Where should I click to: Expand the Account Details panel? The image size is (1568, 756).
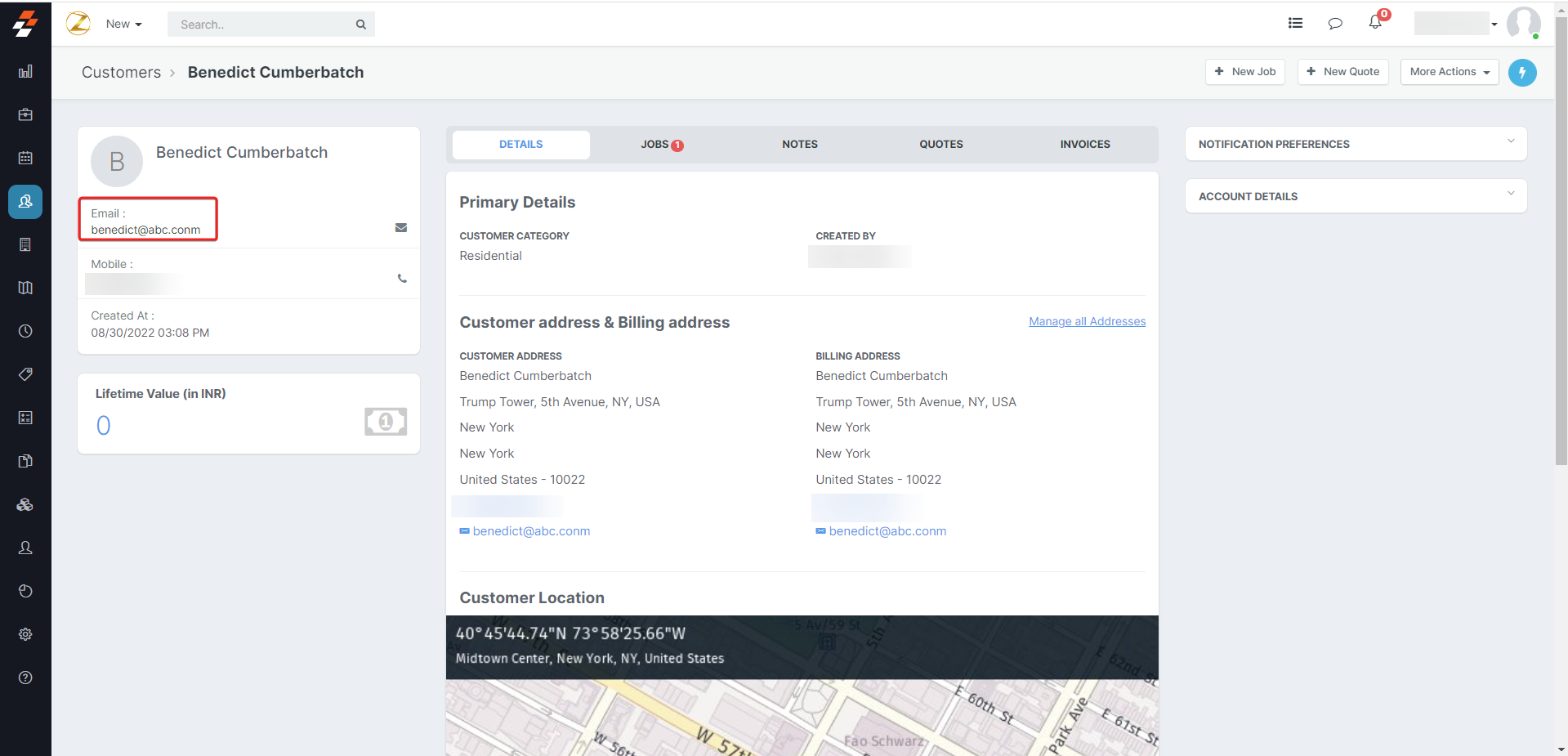click(x=1356, y=196)
